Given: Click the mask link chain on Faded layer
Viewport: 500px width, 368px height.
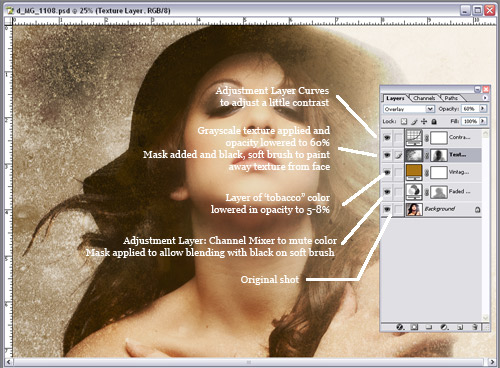Looking at the screenshot, I should click(x=426, y=192).
